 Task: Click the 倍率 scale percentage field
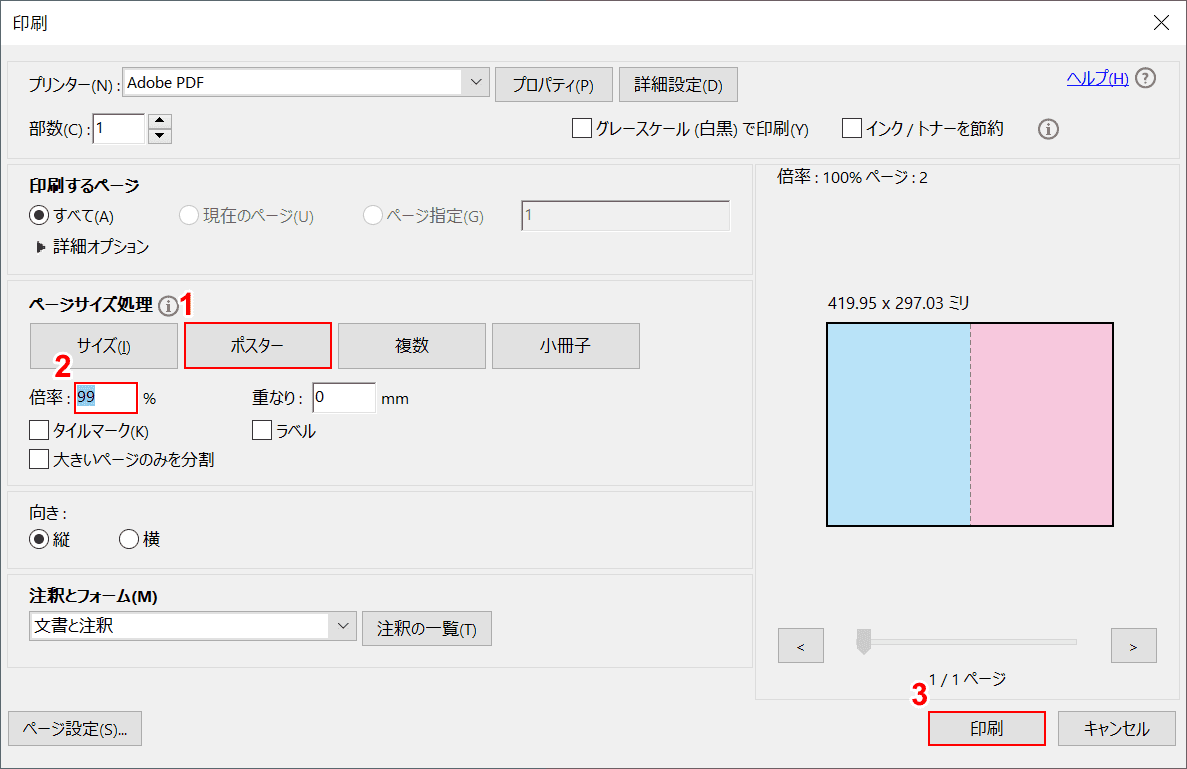tap(106, 397)
